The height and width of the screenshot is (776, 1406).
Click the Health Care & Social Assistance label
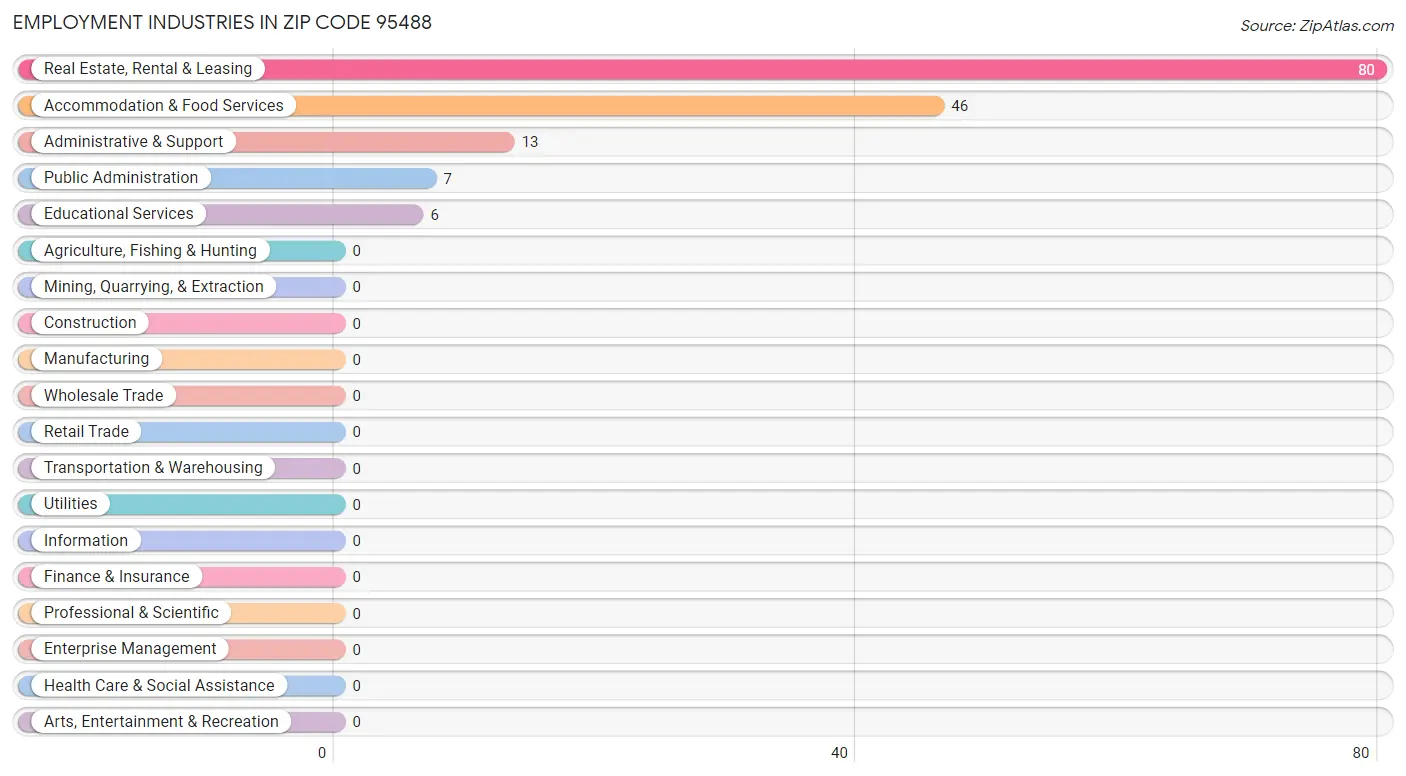point(159,685)
